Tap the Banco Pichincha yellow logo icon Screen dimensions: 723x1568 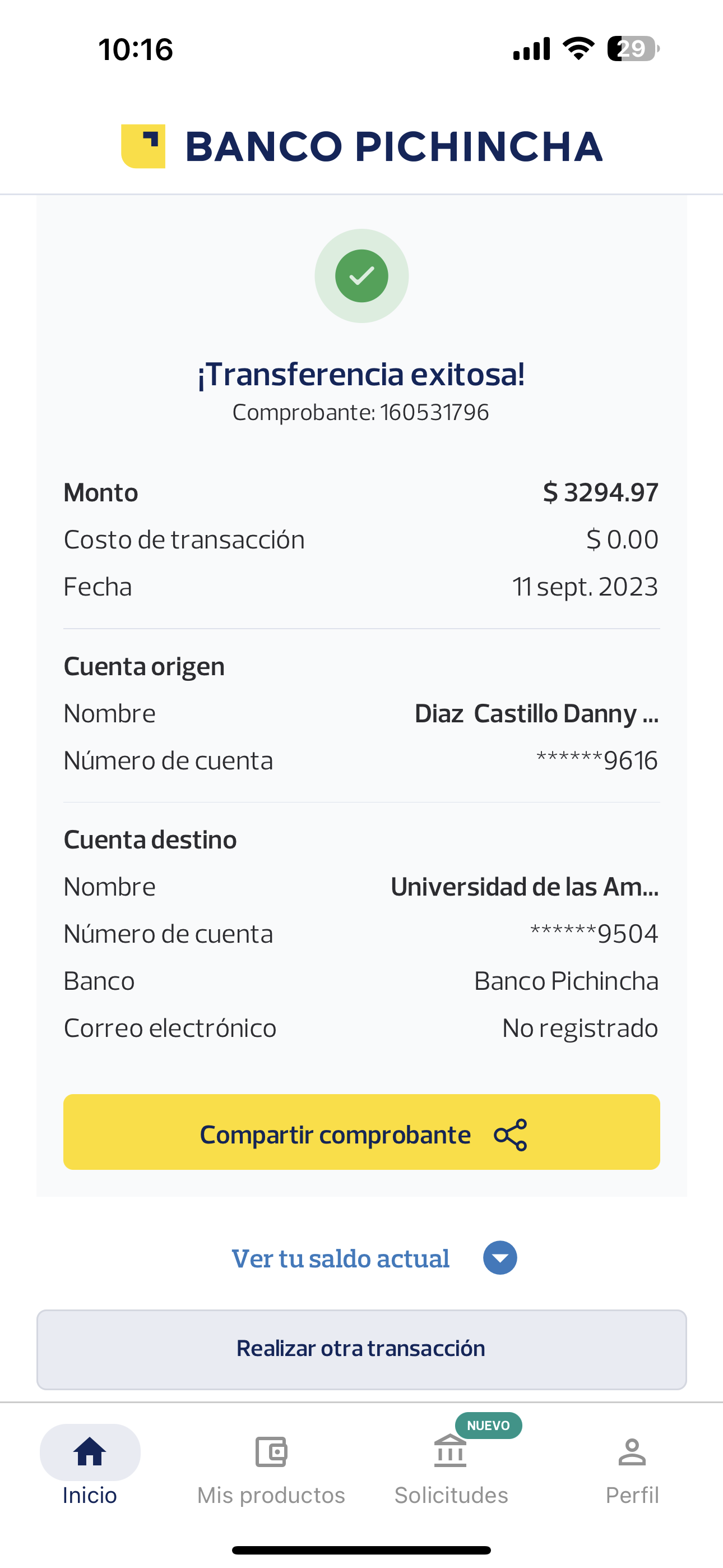(x=143, y=146)
